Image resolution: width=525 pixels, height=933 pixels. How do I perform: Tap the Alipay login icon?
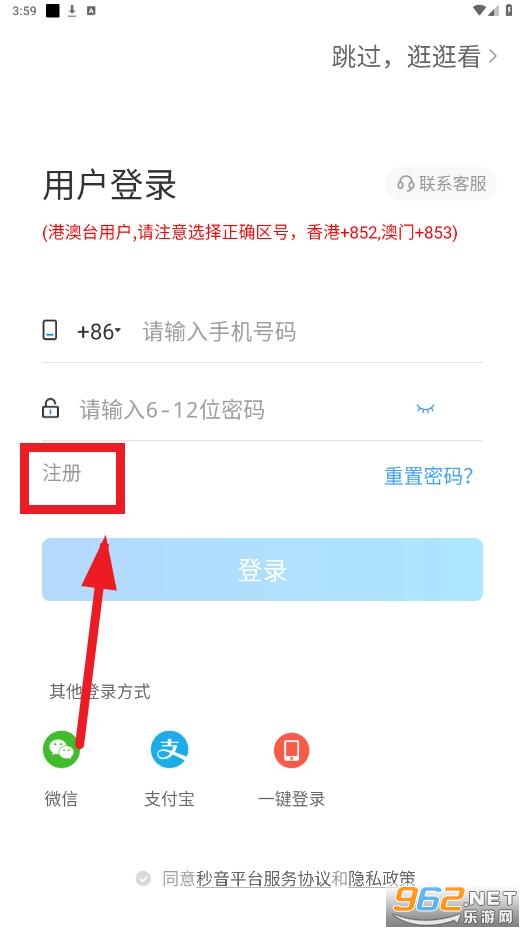[x=169, y=749]
